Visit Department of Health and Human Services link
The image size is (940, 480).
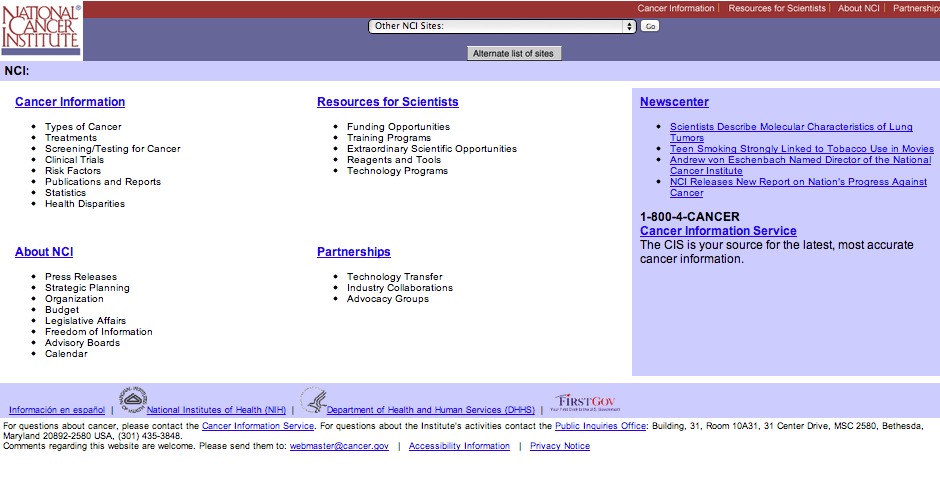tap(430, 410)
